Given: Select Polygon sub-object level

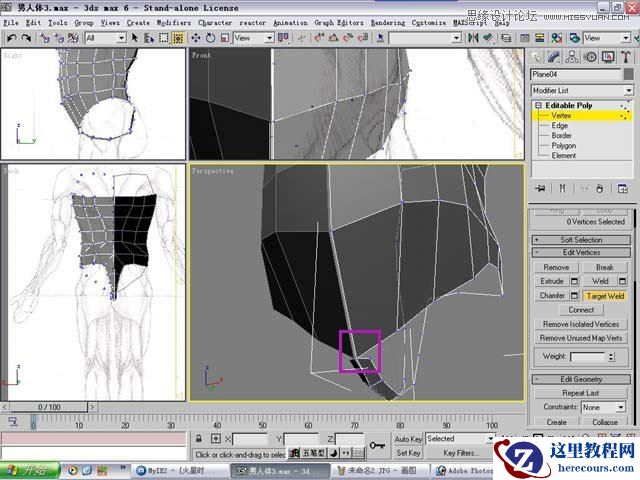Looking at the screenshot, I should click(x=564, y=145).
